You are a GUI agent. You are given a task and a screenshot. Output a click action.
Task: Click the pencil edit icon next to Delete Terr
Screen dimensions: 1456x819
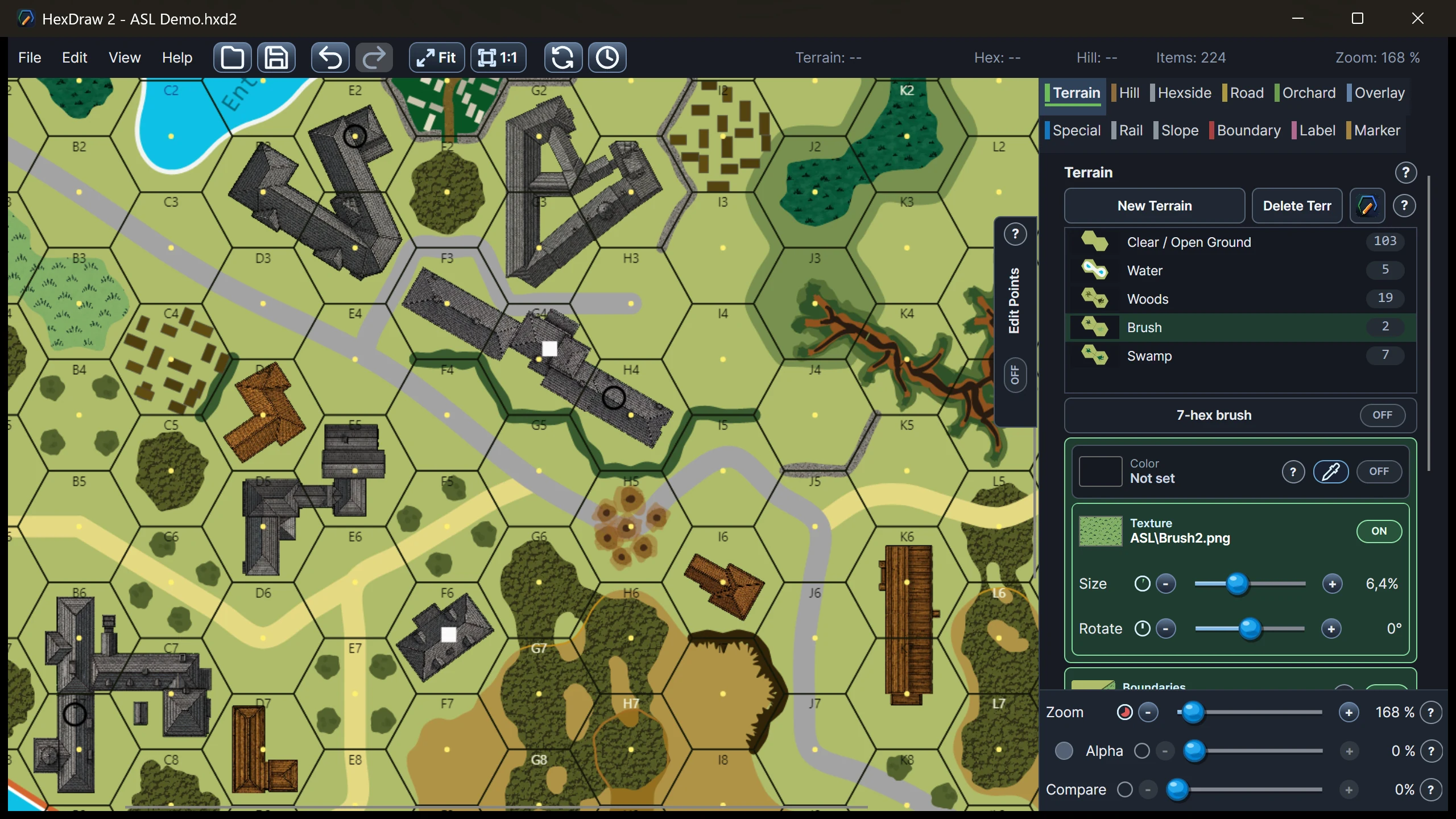(x=1367, y=205)
